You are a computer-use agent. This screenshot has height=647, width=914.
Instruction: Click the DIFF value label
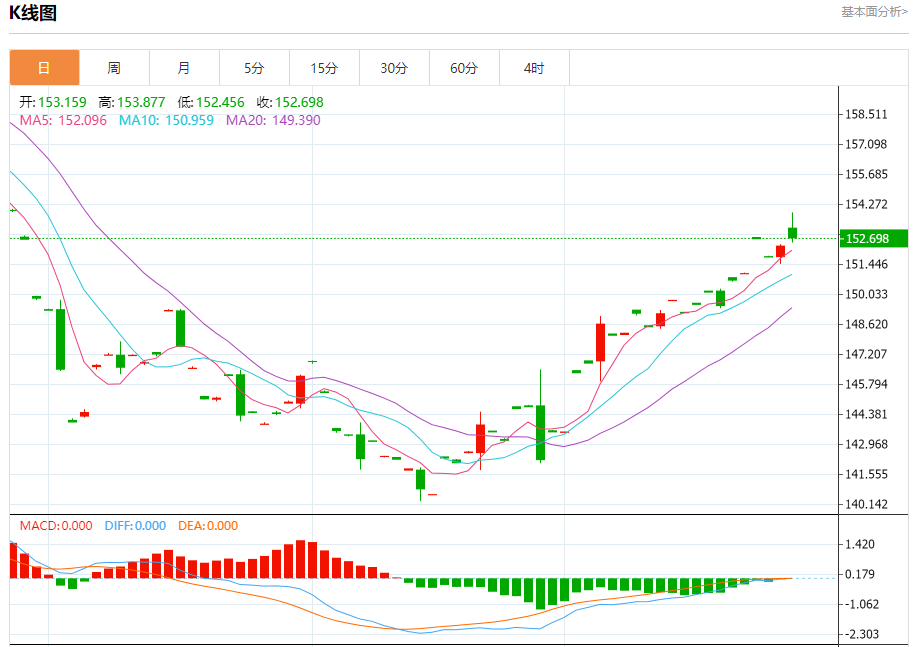(x=134, y=525)
